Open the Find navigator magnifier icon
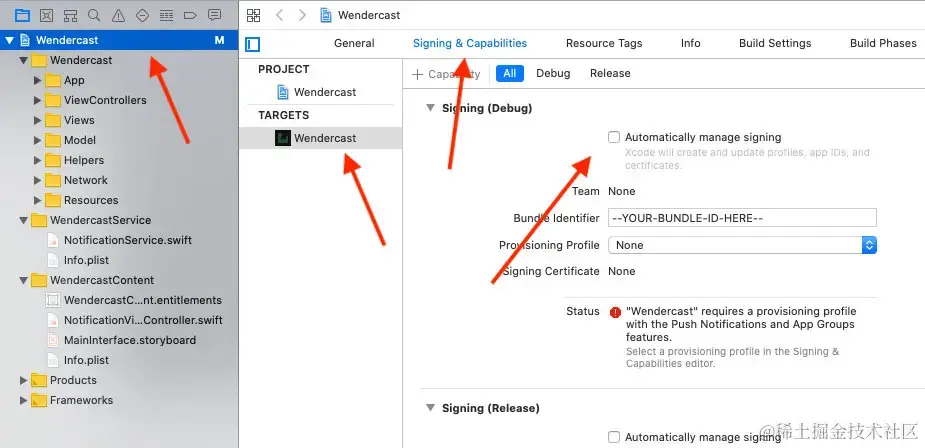 [x=94, y=15]
